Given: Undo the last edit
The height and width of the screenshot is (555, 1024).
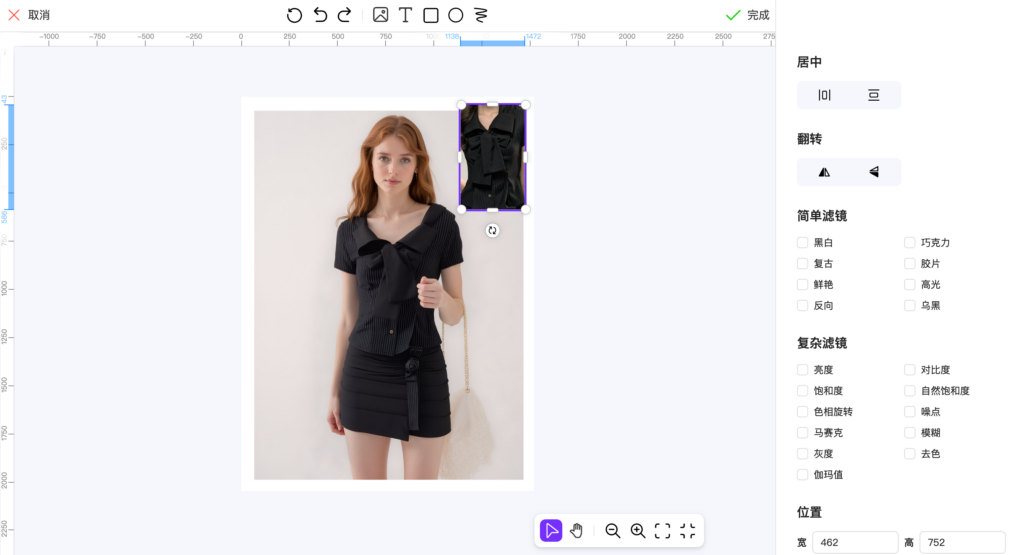Looking at the screenshot, I should pyautogui.click(x=320, y=15).
